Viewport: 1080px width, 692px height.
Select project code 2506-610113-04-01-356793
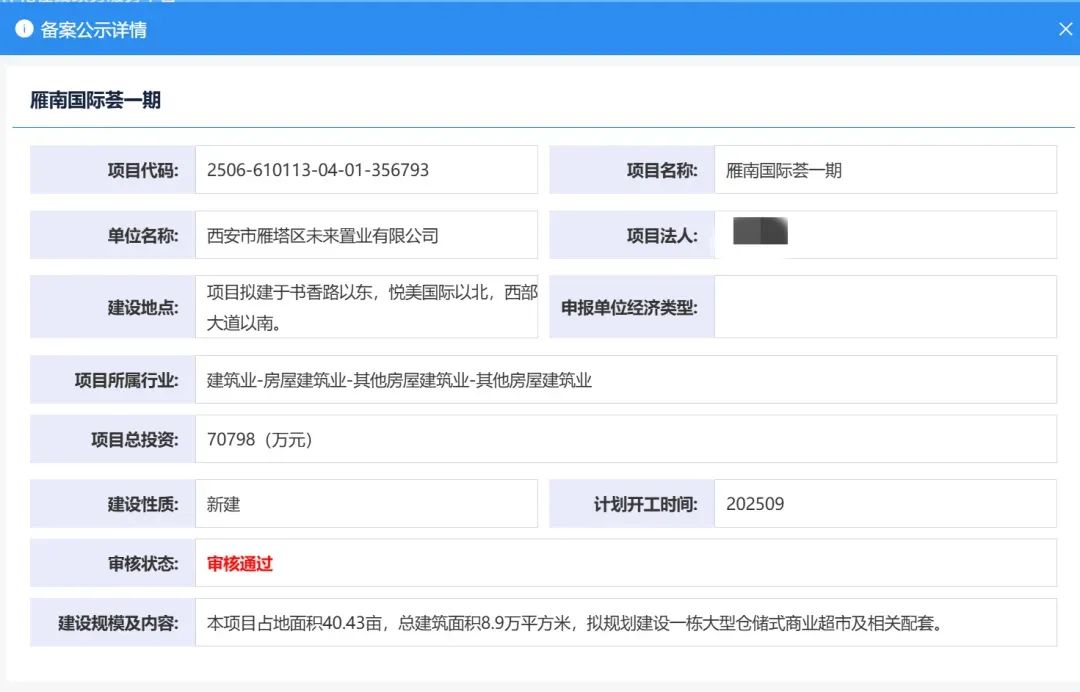[x=318, y=170]
